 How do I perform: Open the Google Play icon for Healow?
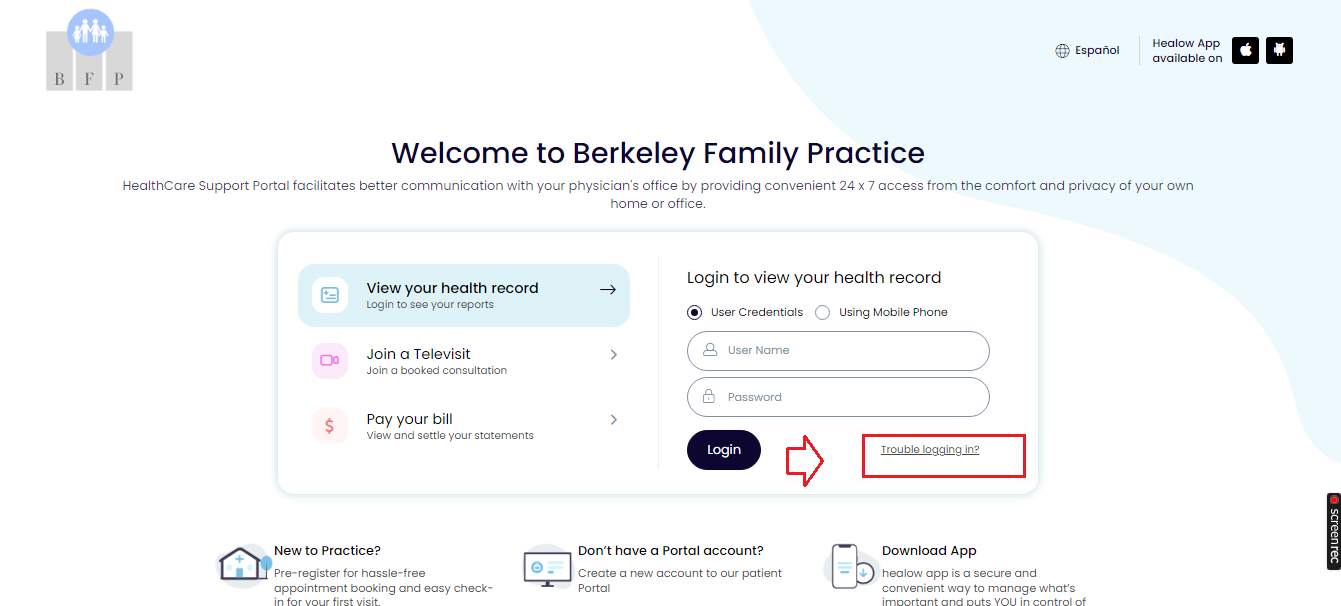point(1279,50)
